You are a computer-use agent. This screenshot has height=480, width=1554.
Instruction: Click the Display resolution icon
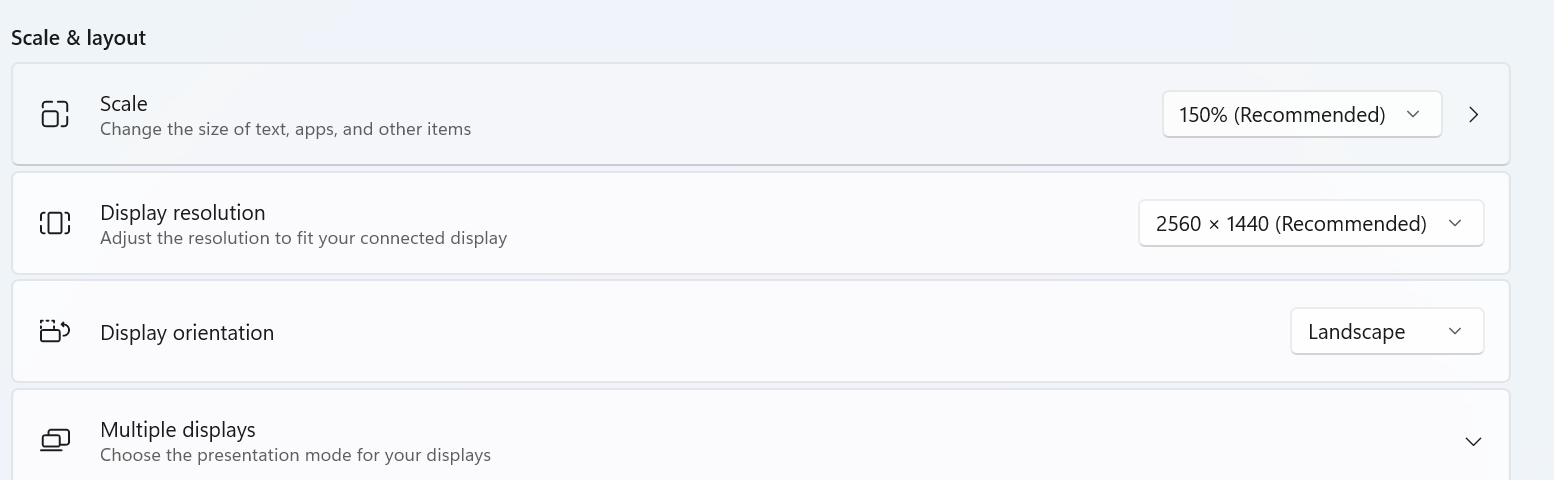[x=55, y=223]
